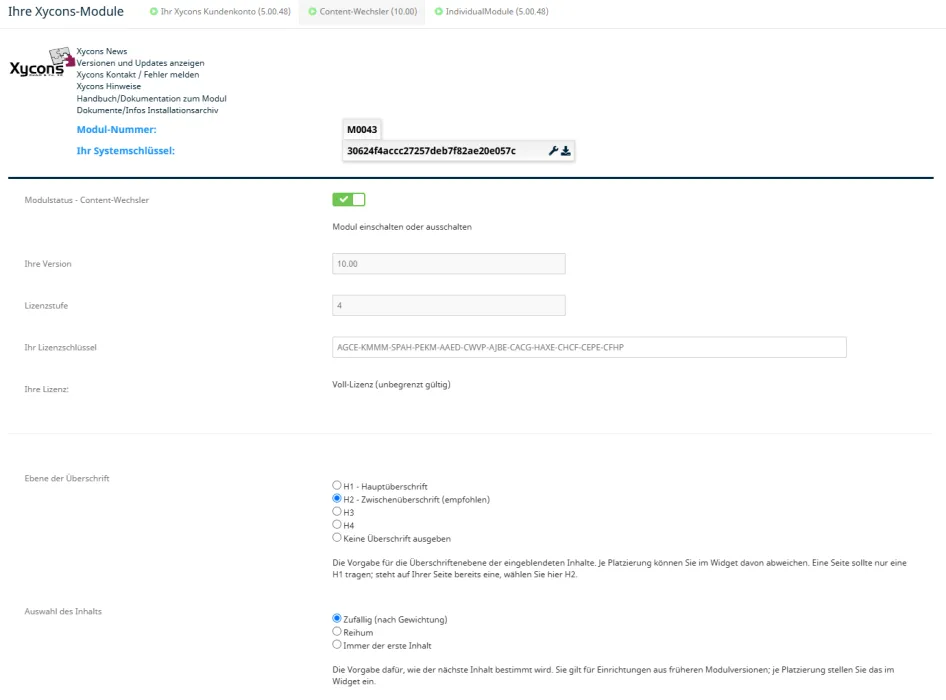This screenshot has width=946, height=700.
Task: Select Zufällig (nach Gewichtung) option
Action: point(337,619)
